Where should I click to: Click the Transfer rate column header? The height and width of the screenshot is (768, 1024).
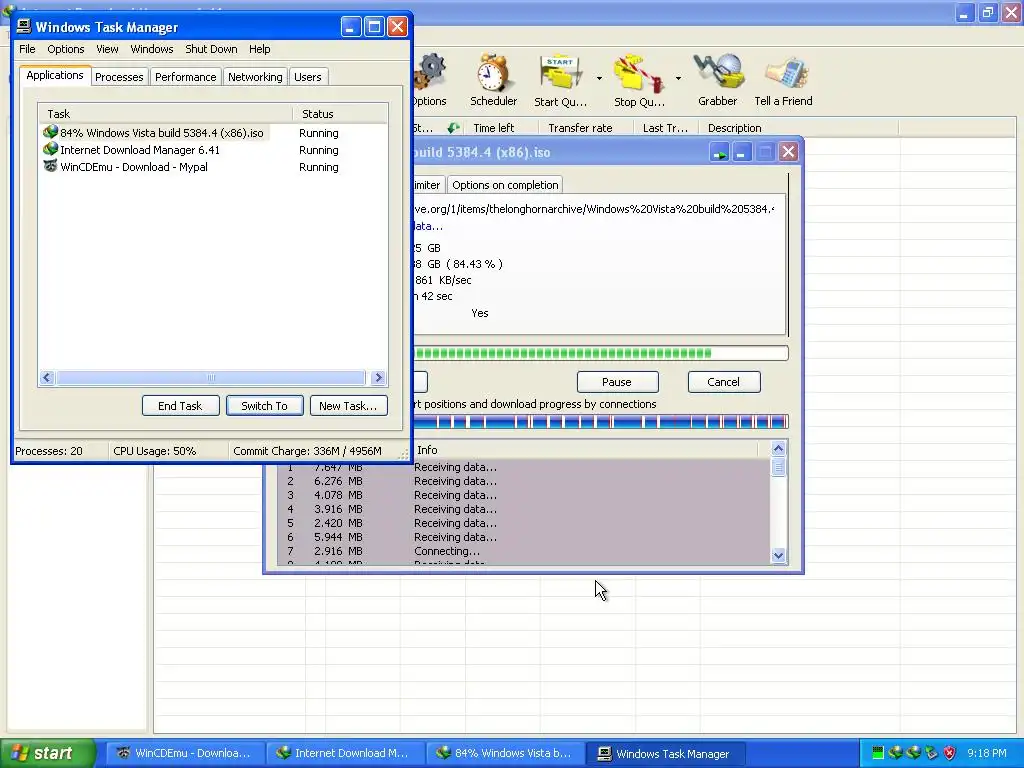(x=586, y=128)
